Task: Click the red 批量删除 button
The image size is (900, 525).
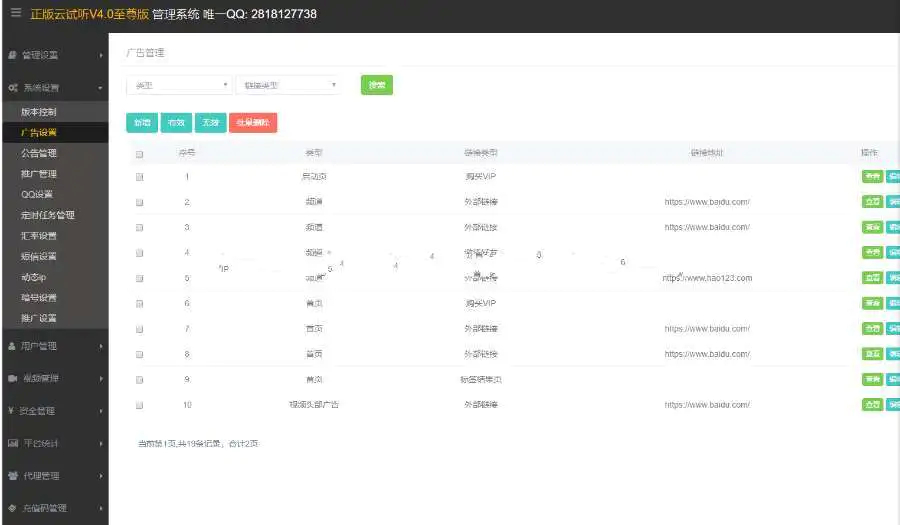Action: point(253,122)
